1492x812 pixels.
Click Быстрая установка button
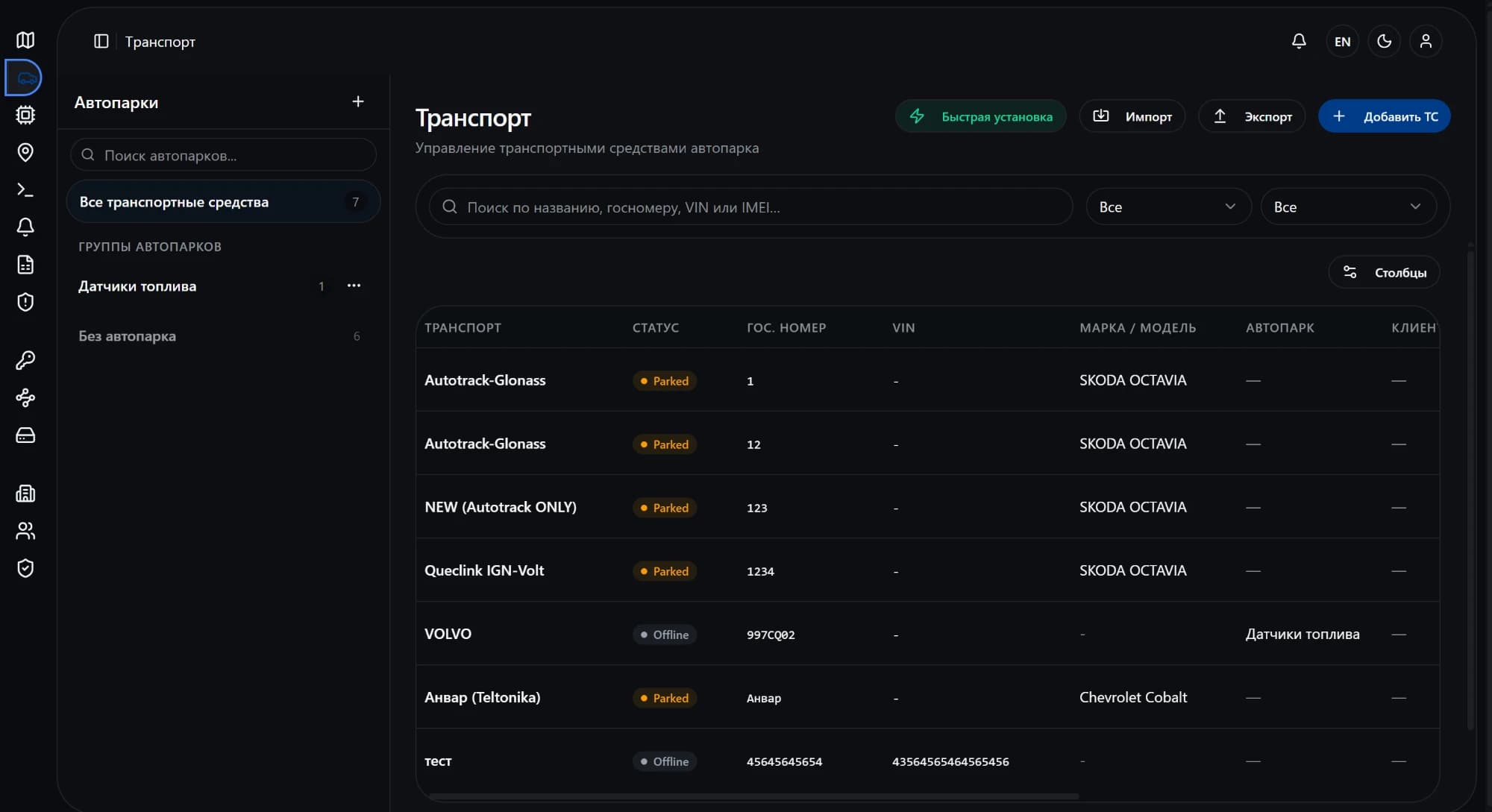pos(980,116)
